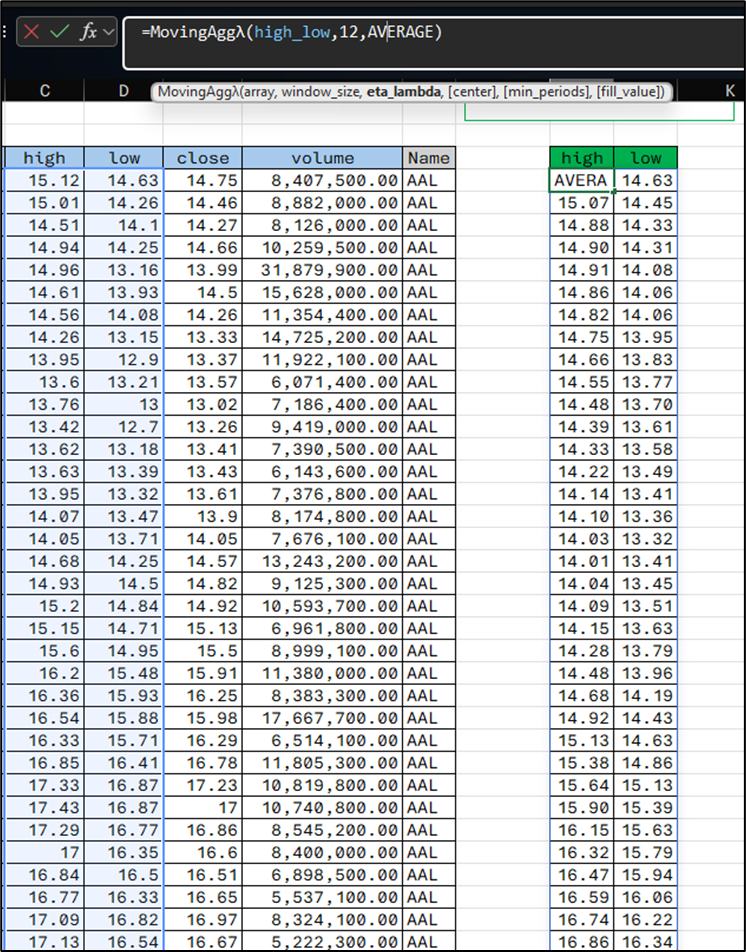
Task: Select the volume cell 17,667,700.00
Action: coord(322,718)
